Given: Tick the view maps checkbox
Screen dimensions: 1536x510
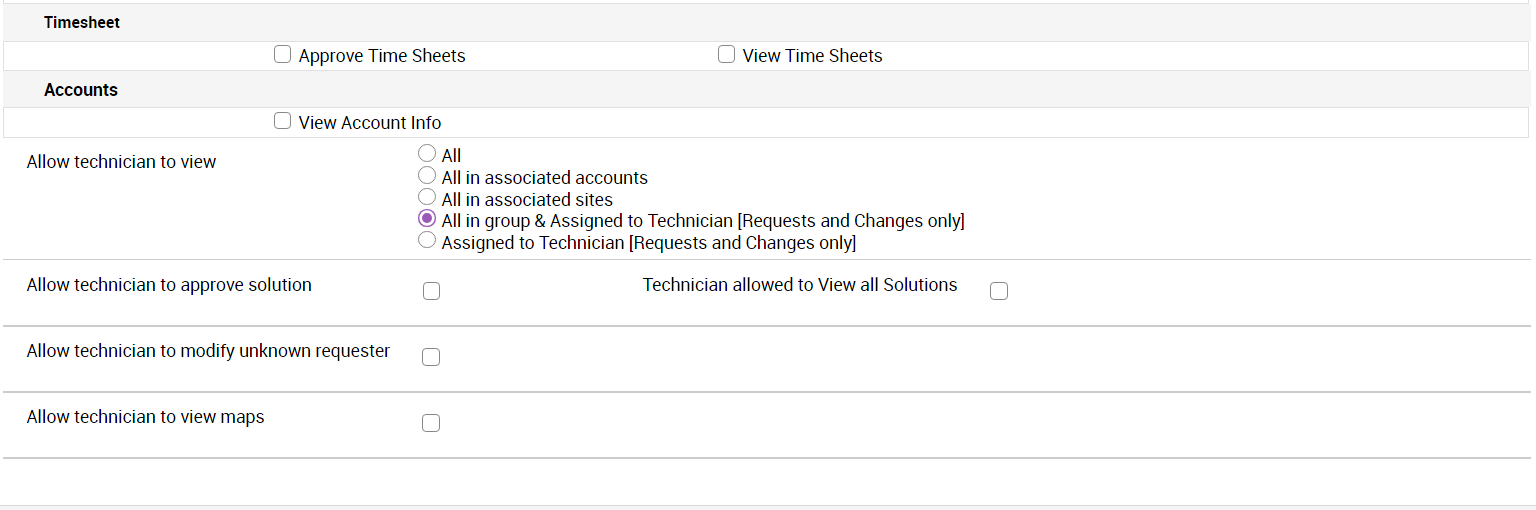Looking at the screenshot, I should pos(431,423).
